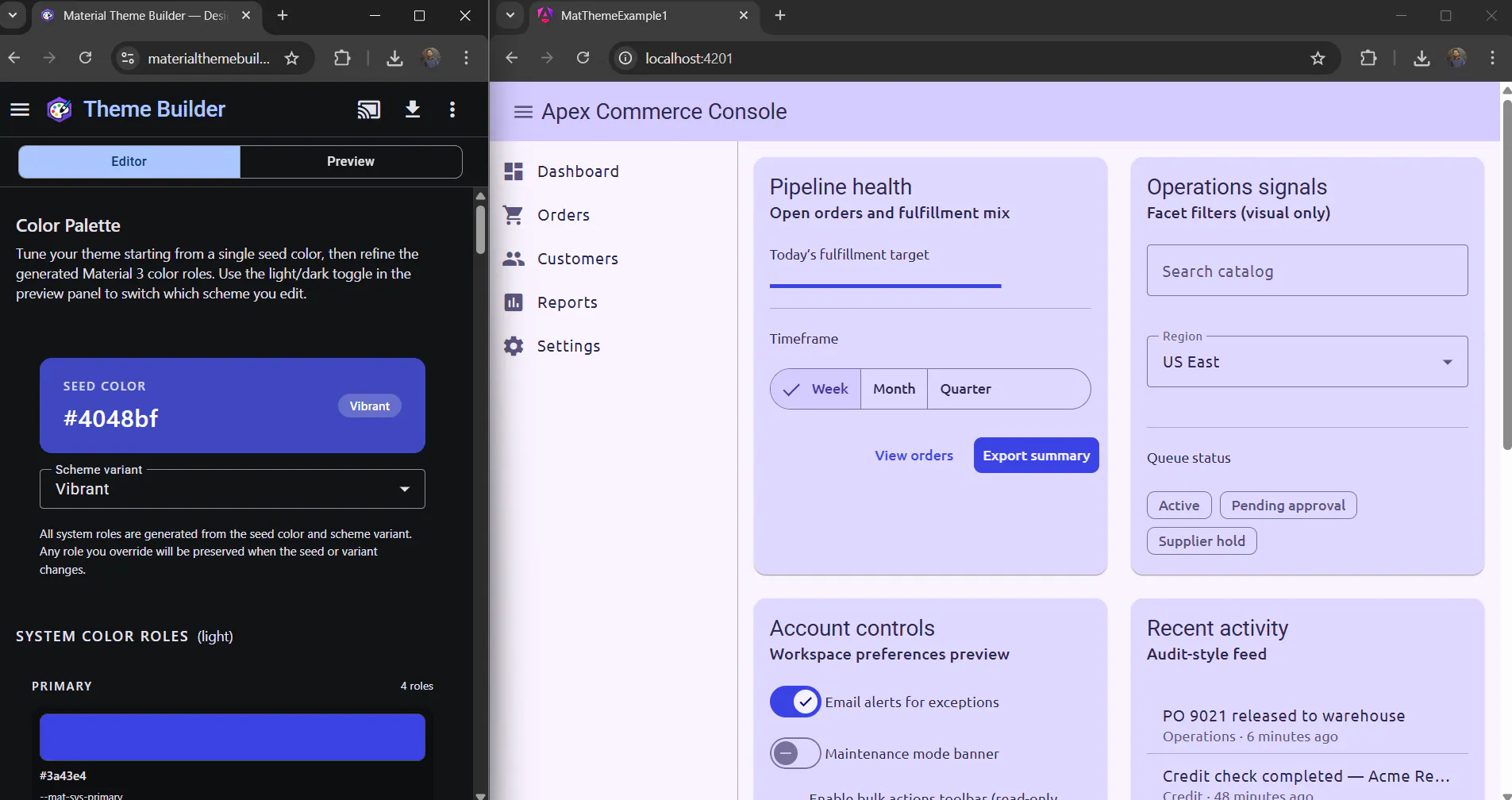
Task: Open tab search dropdown in Theme Builder window
Action: pos(13,15)
